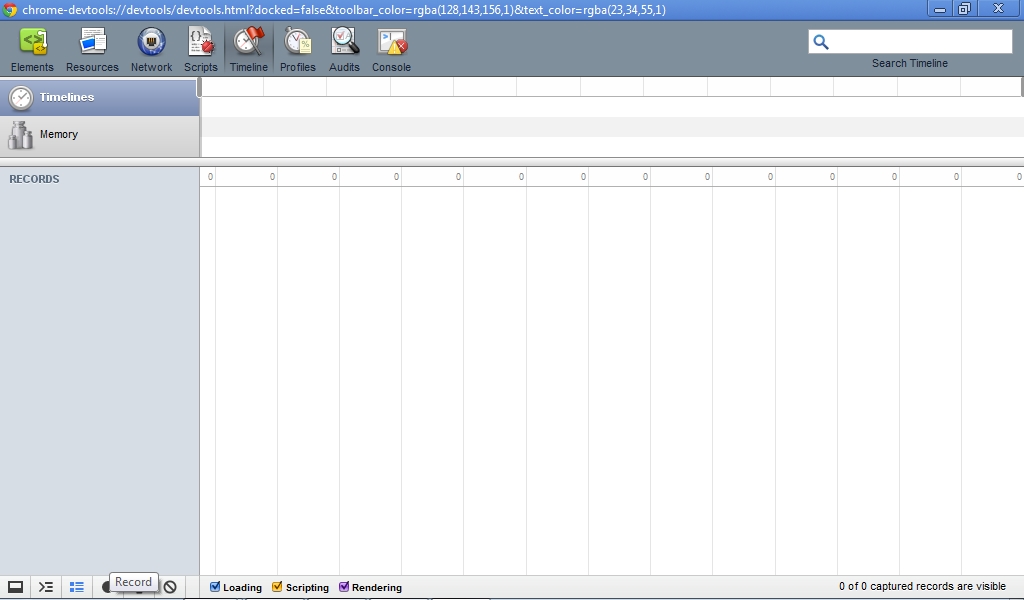
Task: Disable the Rendering filter checkbox
Action: pos(344,587)
